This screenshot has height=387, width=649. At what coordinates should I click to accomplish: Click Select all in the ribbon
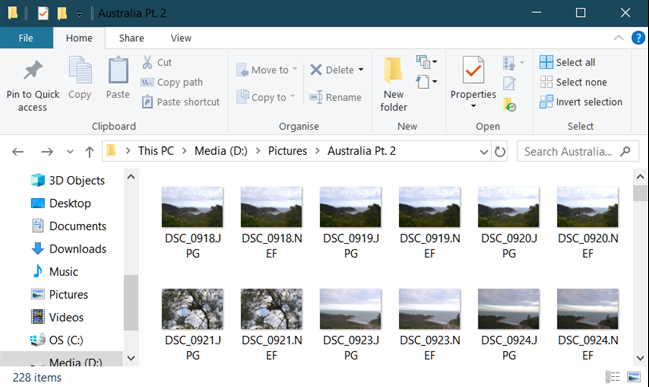coord(567,62)
